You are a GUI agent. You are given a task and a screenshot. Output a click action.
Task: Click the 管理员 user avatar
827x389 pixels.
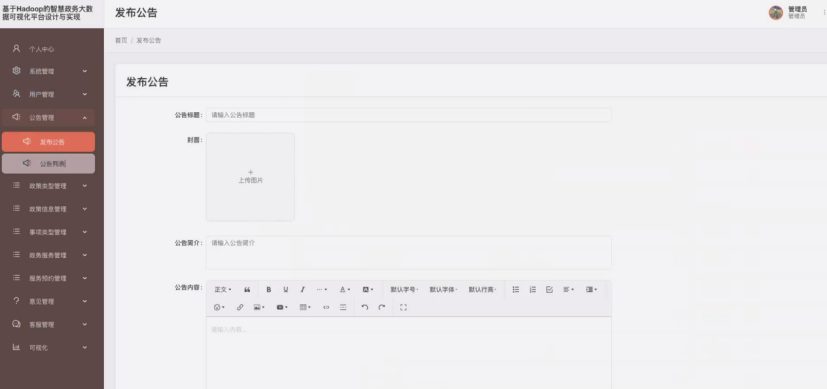click(x=775, y=13)
